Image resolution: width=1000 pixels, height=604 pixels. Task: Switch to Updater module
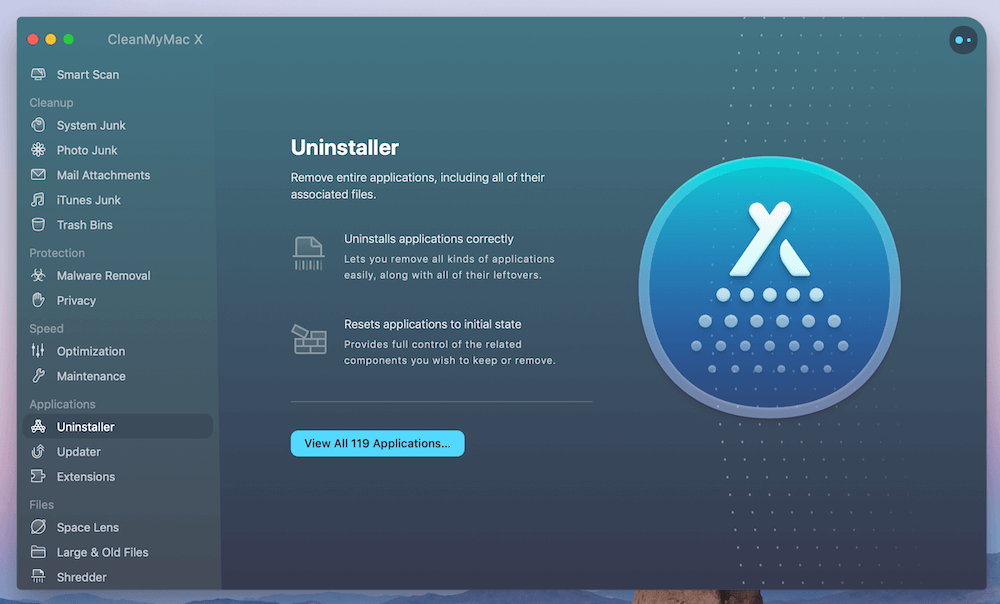(78, 452)
